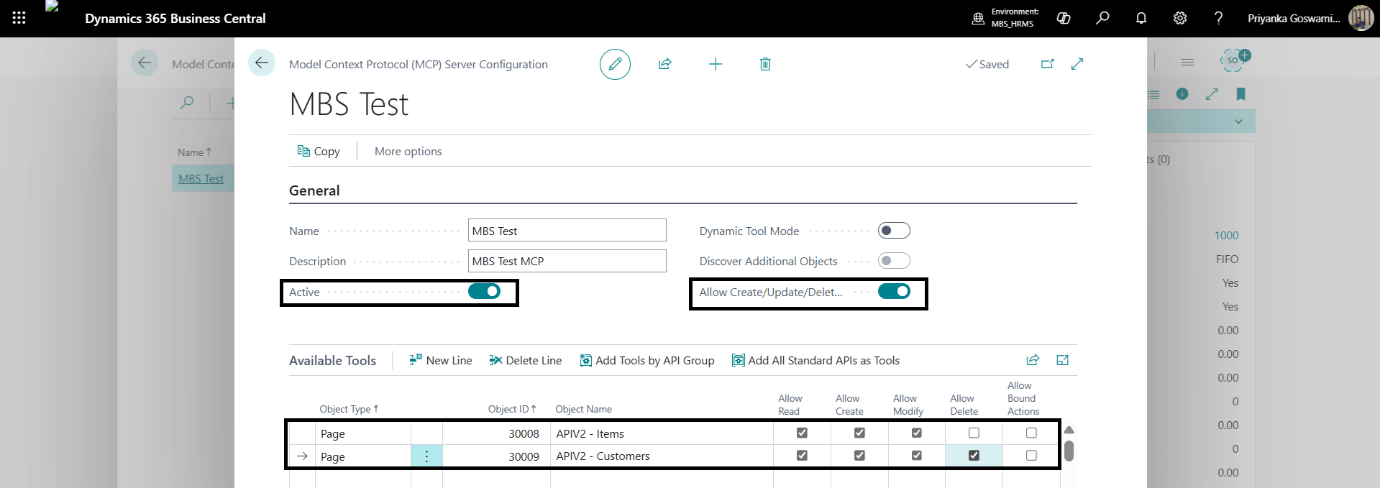Click the back arrow on background list page
This screenshot has height=488, width=1380.
tap(145, 63)
